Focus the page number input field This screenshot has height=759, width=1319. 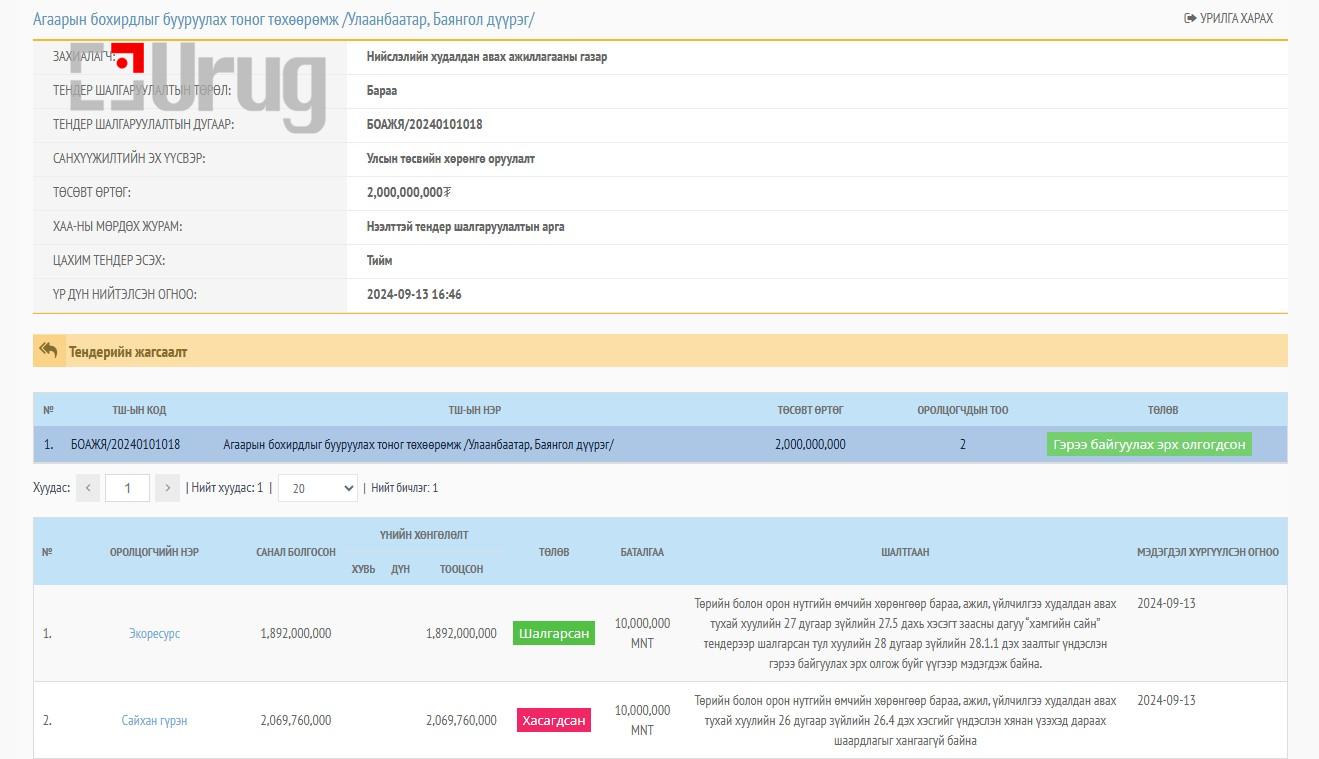coord(127,488)
